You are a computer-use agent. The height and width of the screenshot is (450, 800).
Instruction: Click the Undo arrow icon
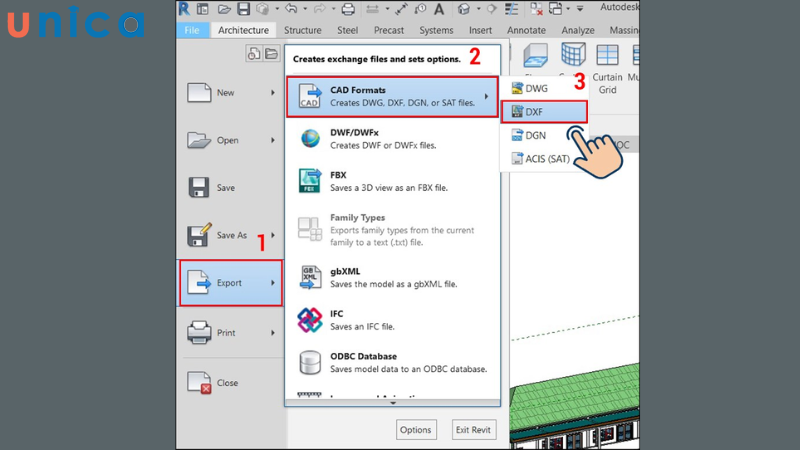click(291, 8)
